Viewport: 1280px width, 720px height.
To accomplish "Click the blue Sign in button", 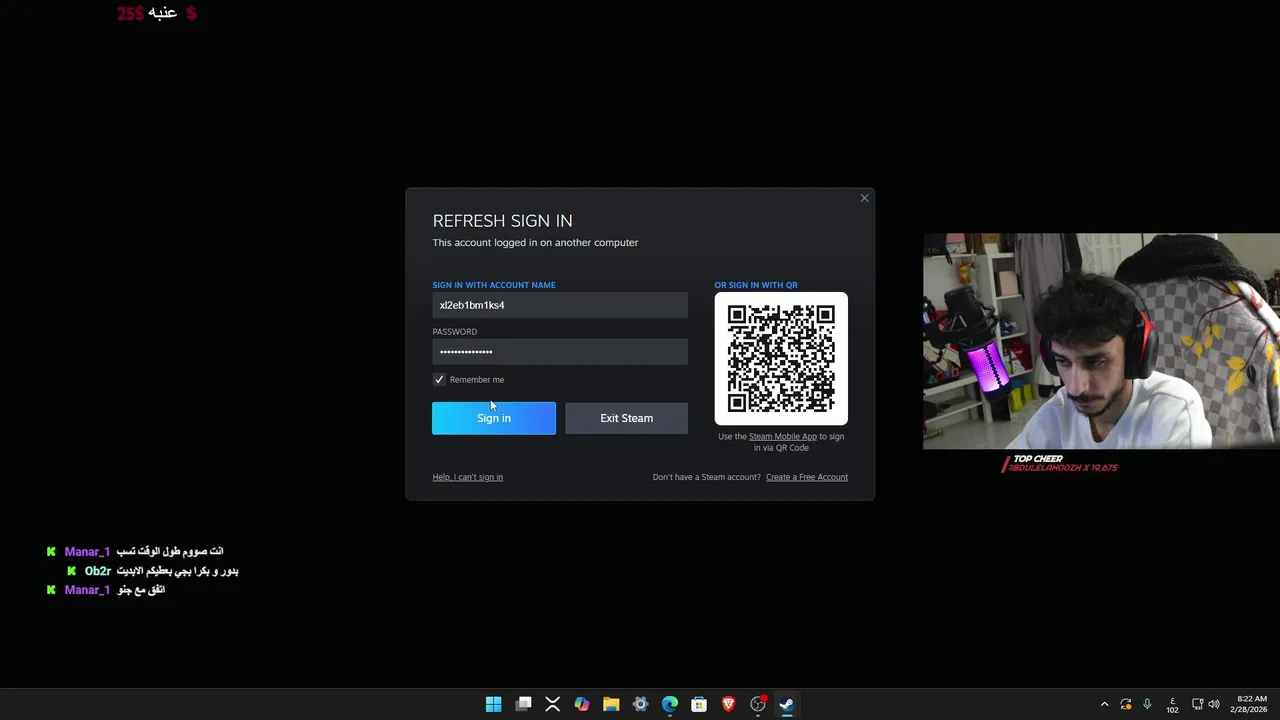I will 494,418.
